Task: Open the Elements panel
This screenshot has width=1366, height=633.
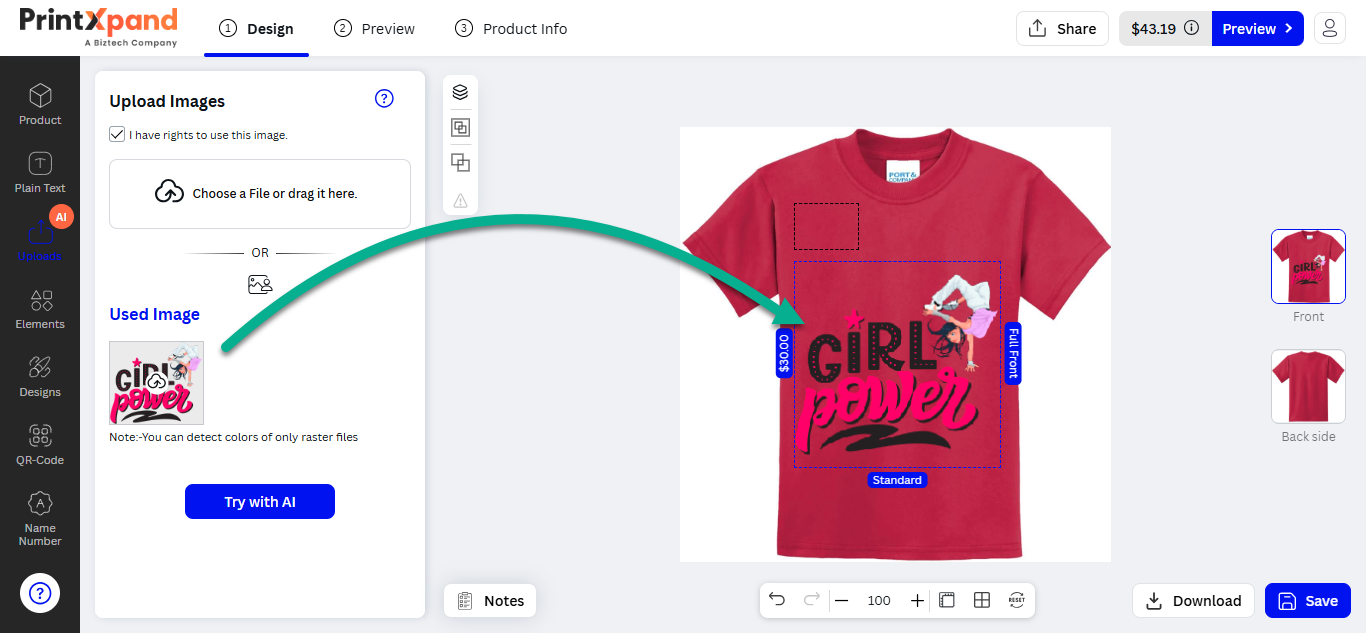Action: pos(40,308)
